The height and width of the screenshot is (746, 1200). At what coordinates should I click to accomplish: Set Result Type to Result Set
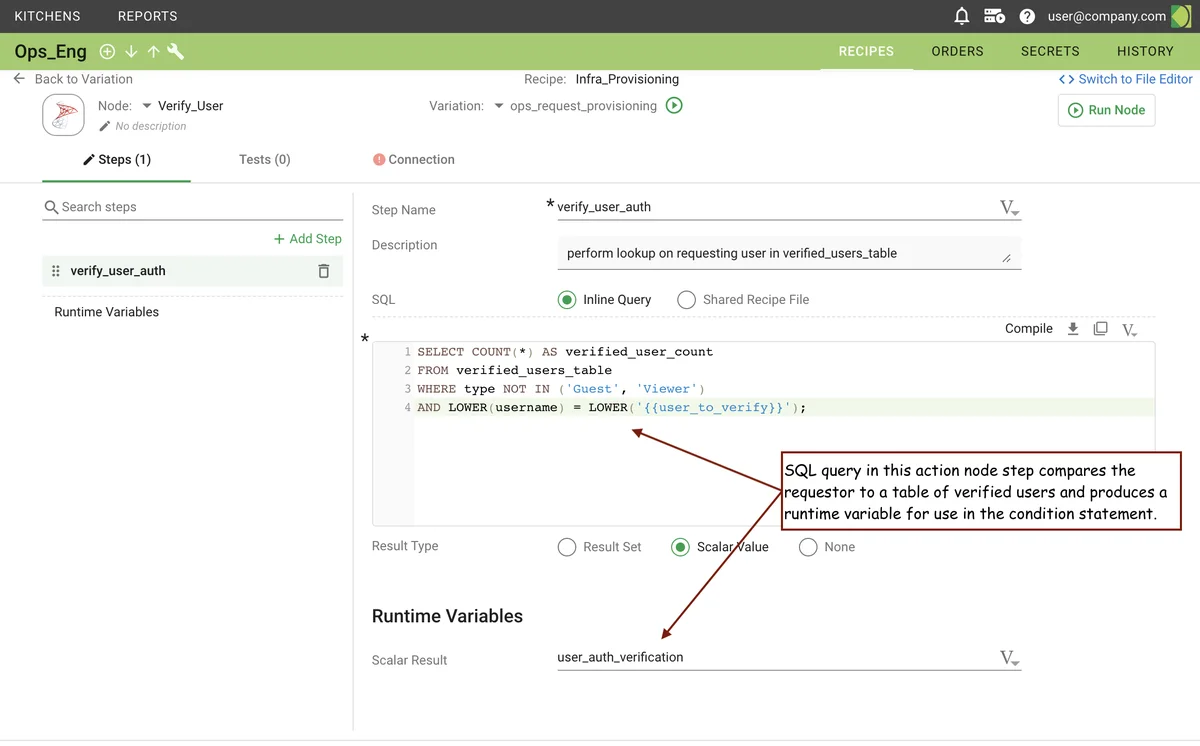(567, 547)
